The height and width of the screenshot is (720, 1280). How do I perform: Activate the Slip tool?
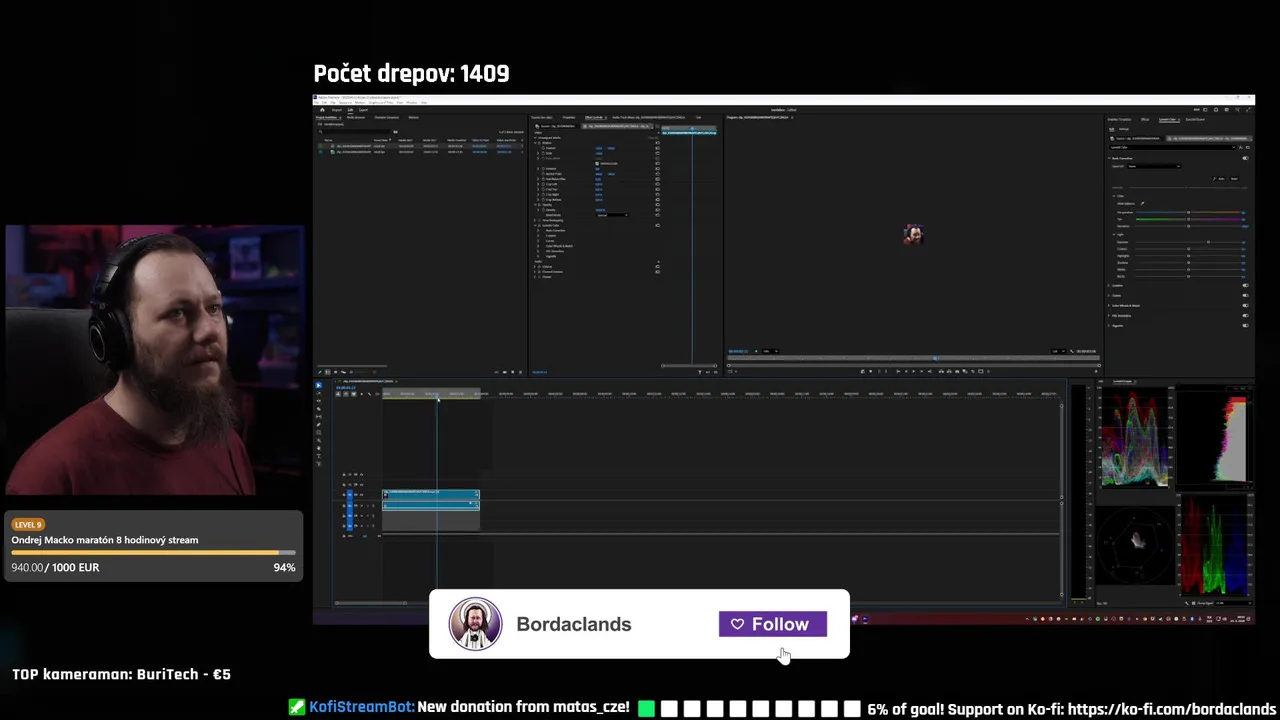319,417
